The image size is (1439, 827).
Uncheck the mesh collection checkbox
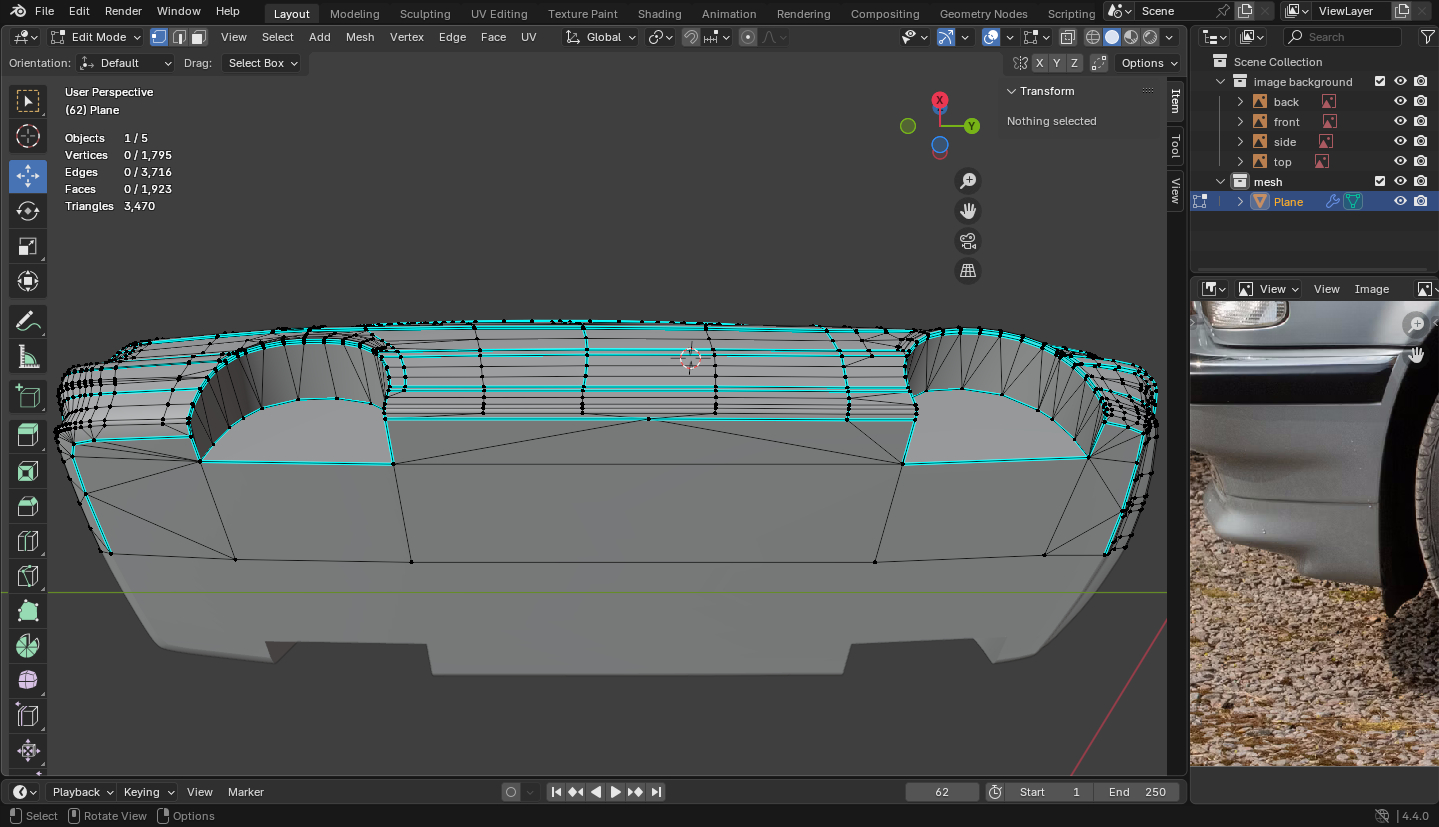tap(1380, 182)
